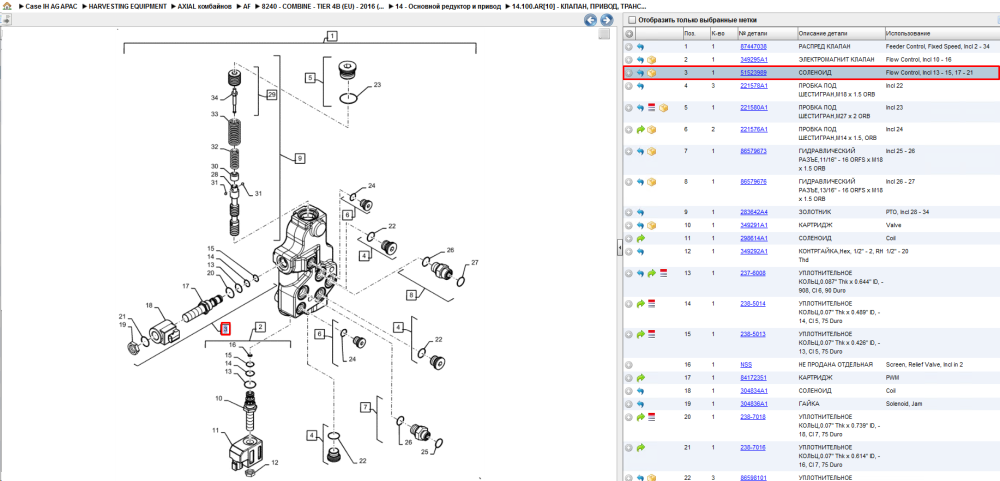Click blue arrow icon in ЗОЛОТНИК row
Screen dimensions: 1000x481
[640, 212]
